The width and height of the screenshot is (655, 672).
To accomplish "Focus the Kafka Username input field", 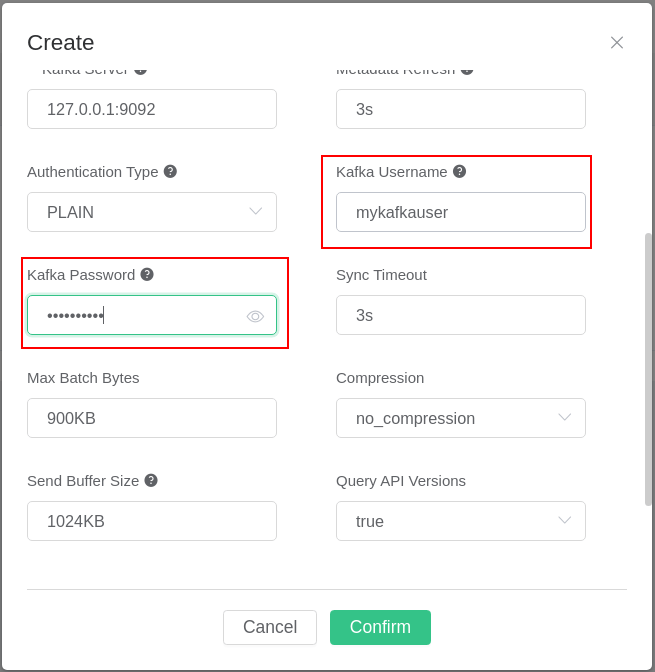I will pos(461,212).
